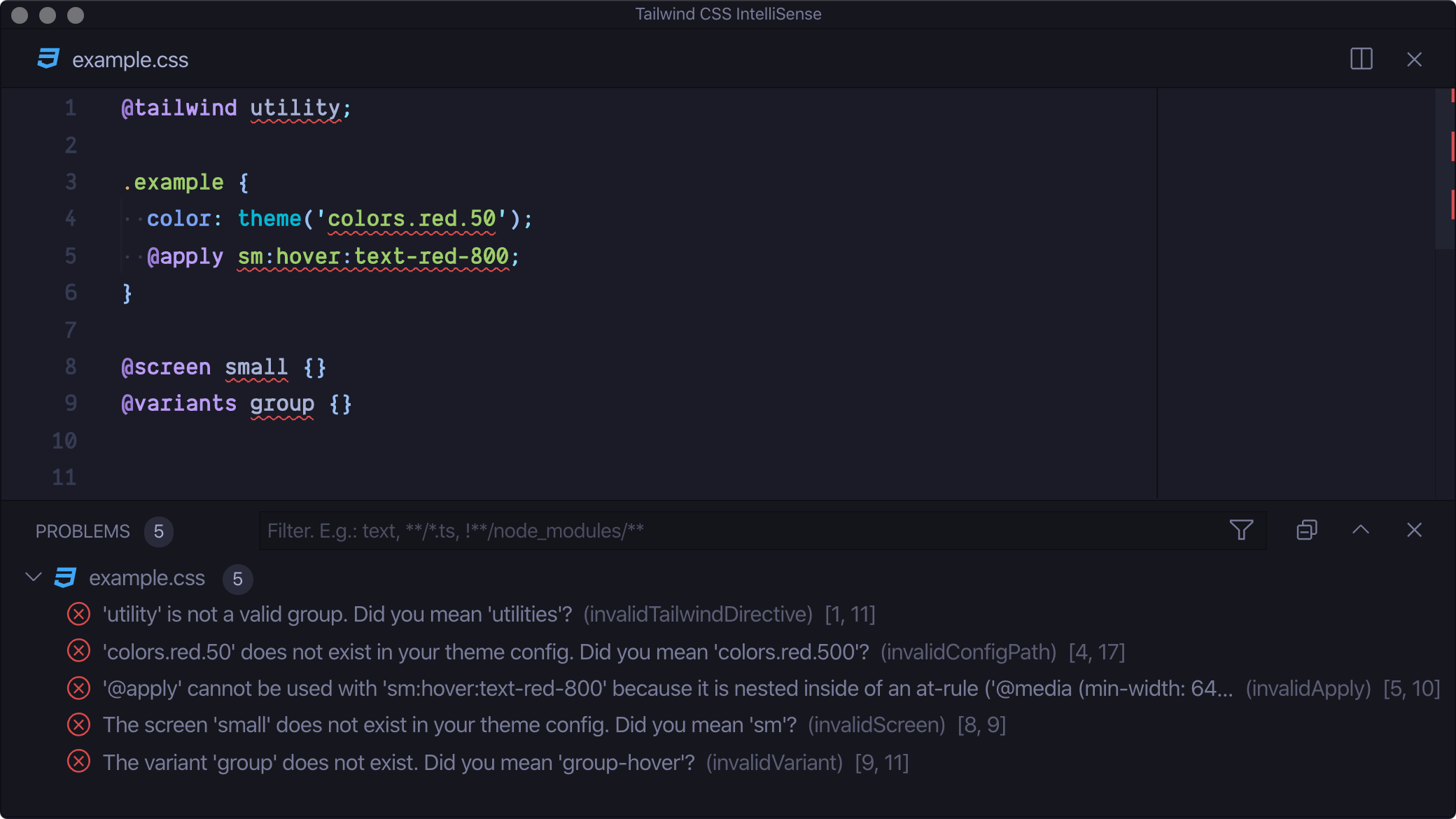Screen dimensions: 1456x819
Task: Click the split editor icon
Action: (x=1361, y=58)
